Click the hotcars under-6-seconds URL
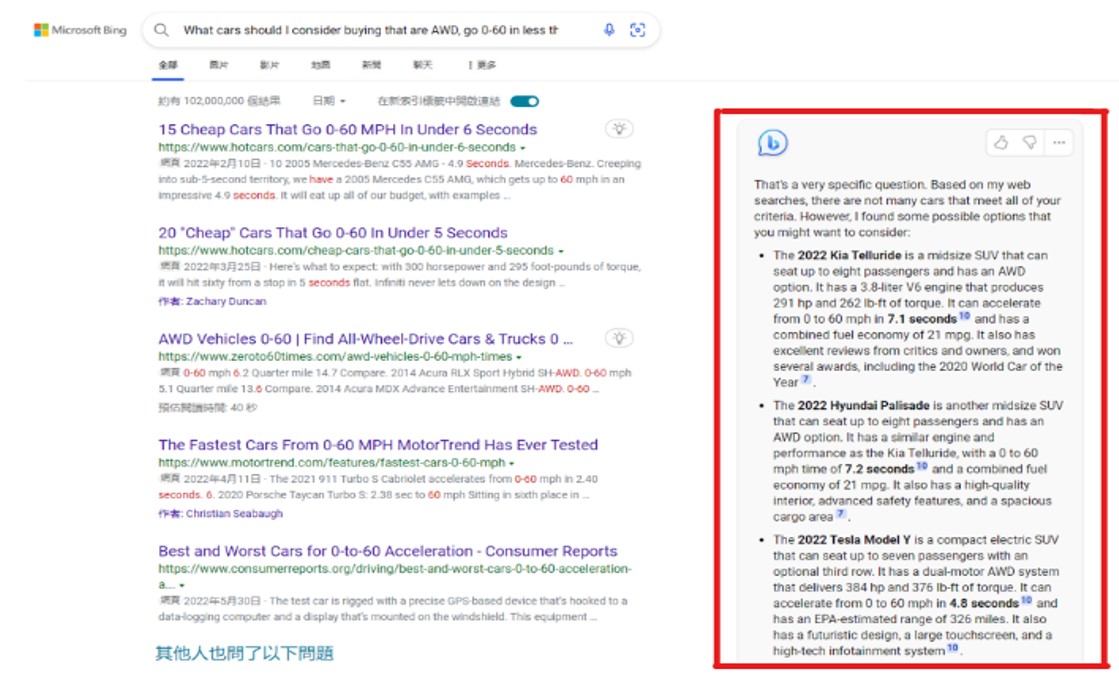The image size is (1119, 678). (337, 147)
